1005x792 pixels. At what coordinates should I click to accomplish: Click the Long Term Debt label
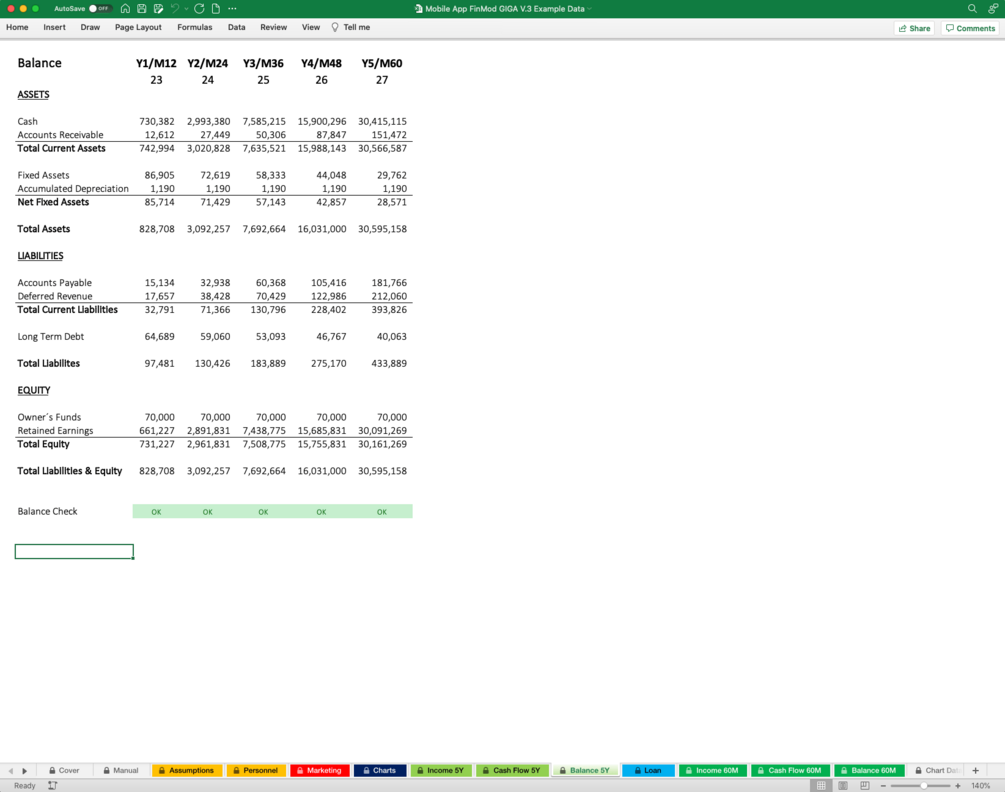coord(51,336)
